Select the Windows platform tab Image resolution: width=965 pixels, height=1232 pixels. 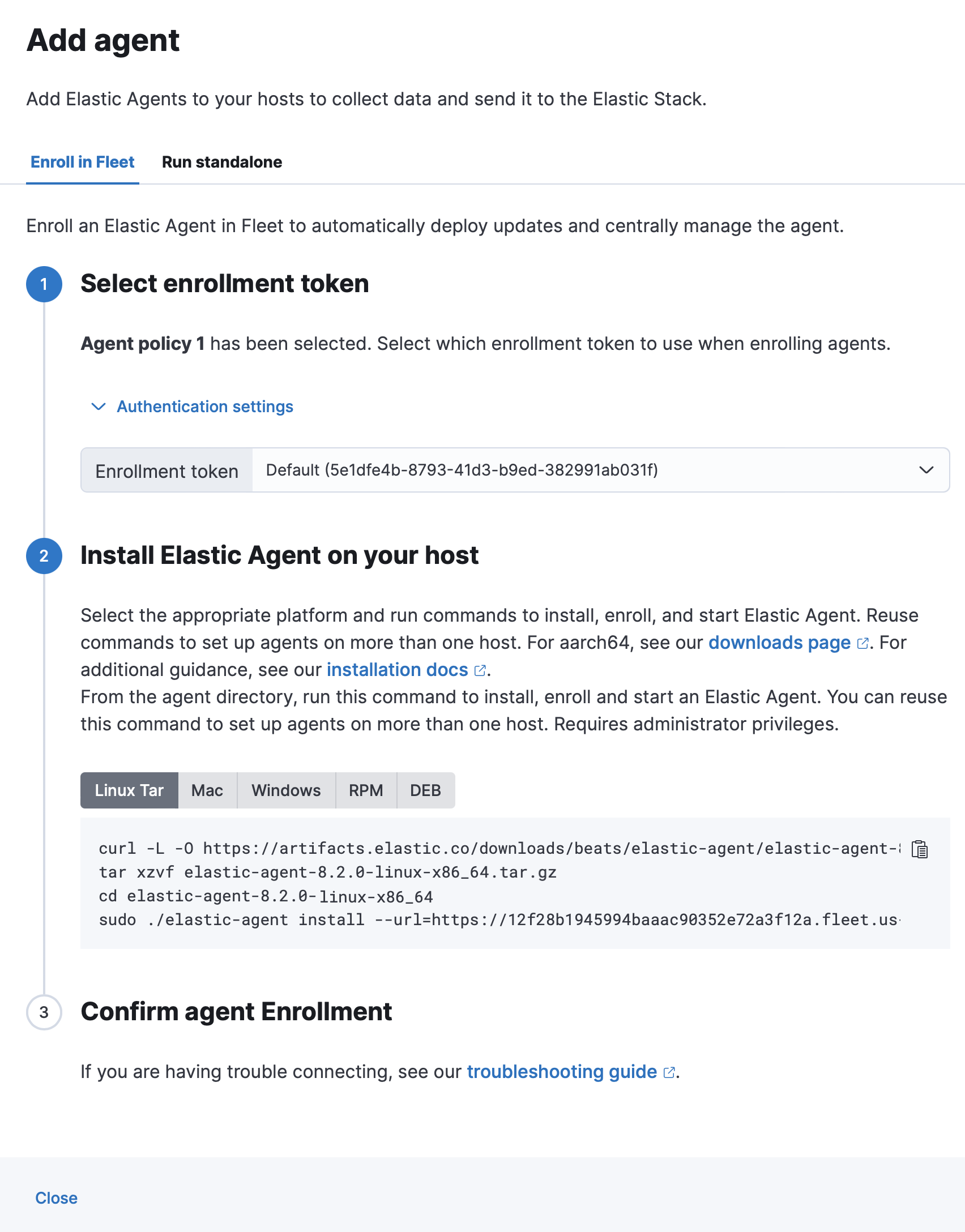pos(286,790)
